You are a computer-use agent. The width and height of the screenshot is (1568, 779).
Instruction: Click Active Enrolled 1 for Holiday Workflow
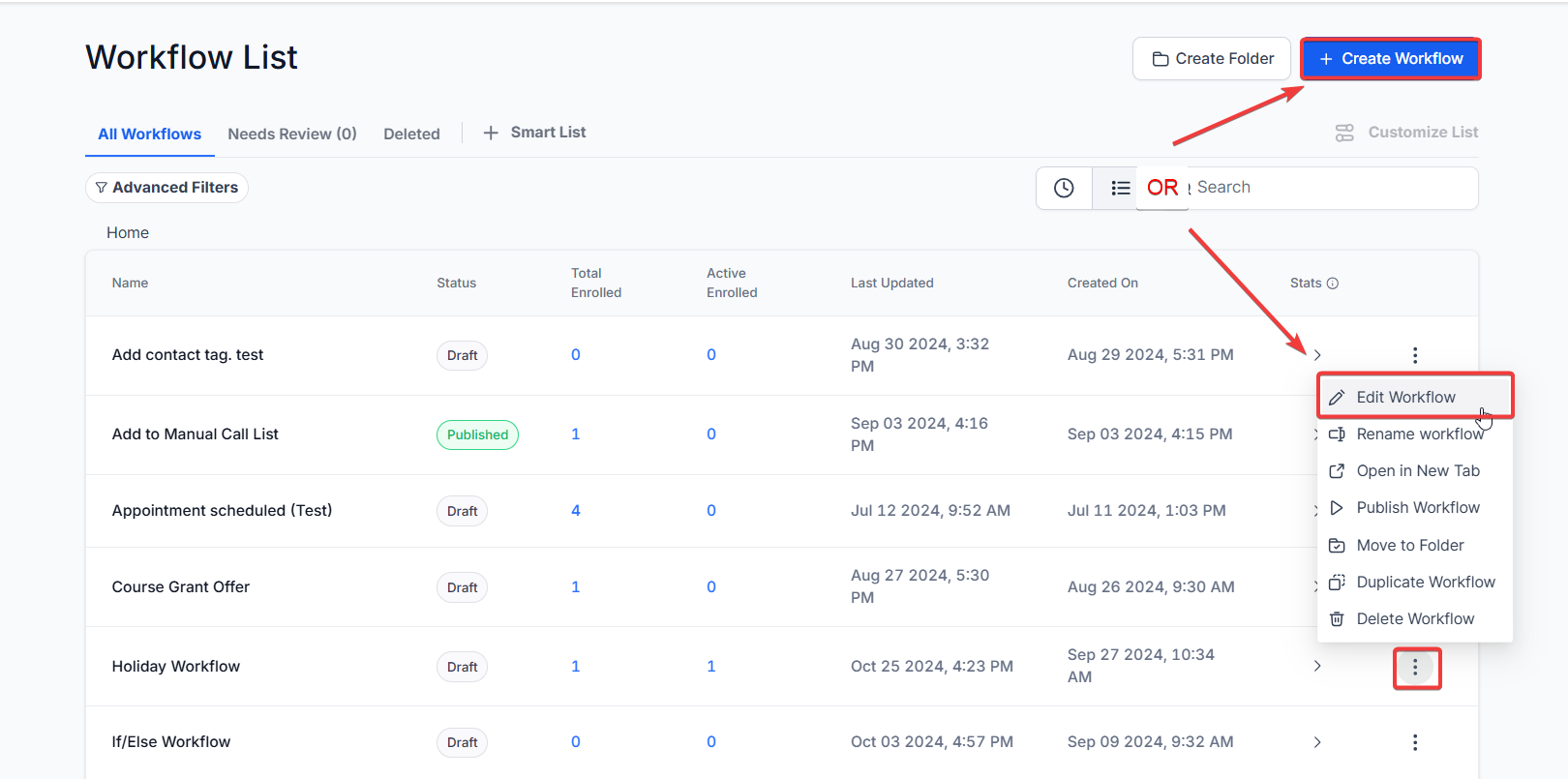click(711, 666)
